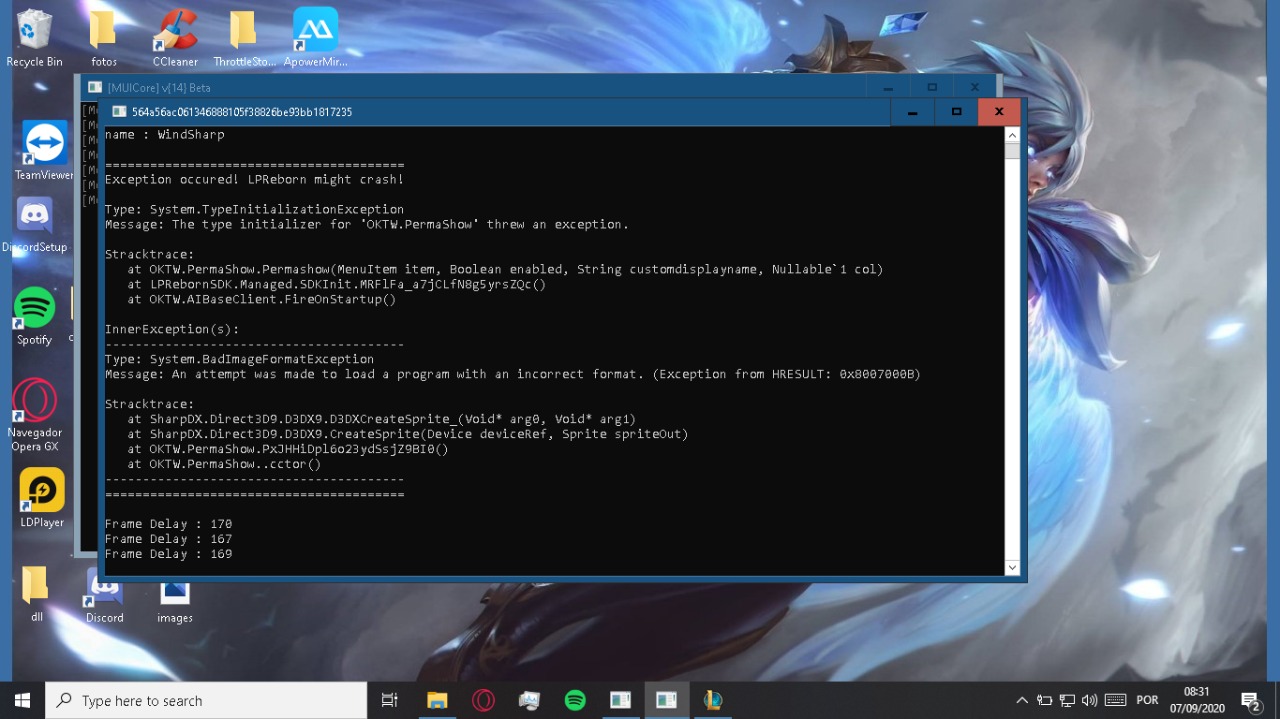Open the MUICore window taskbar item
The height and width of the screenshot is (719, 1280).
coord(621,700)
